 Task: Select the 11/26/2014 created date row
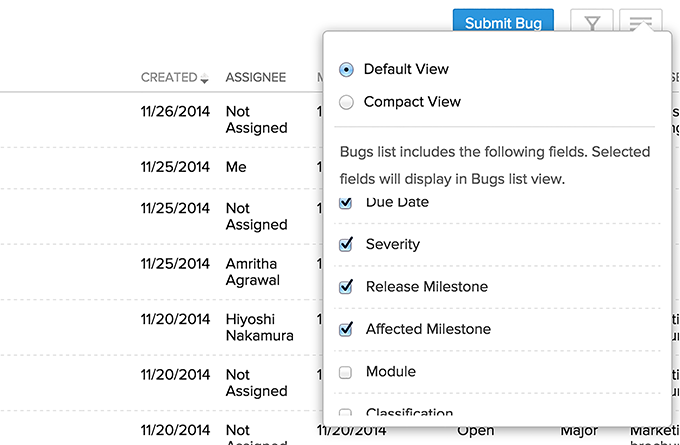tap(175, 111)
